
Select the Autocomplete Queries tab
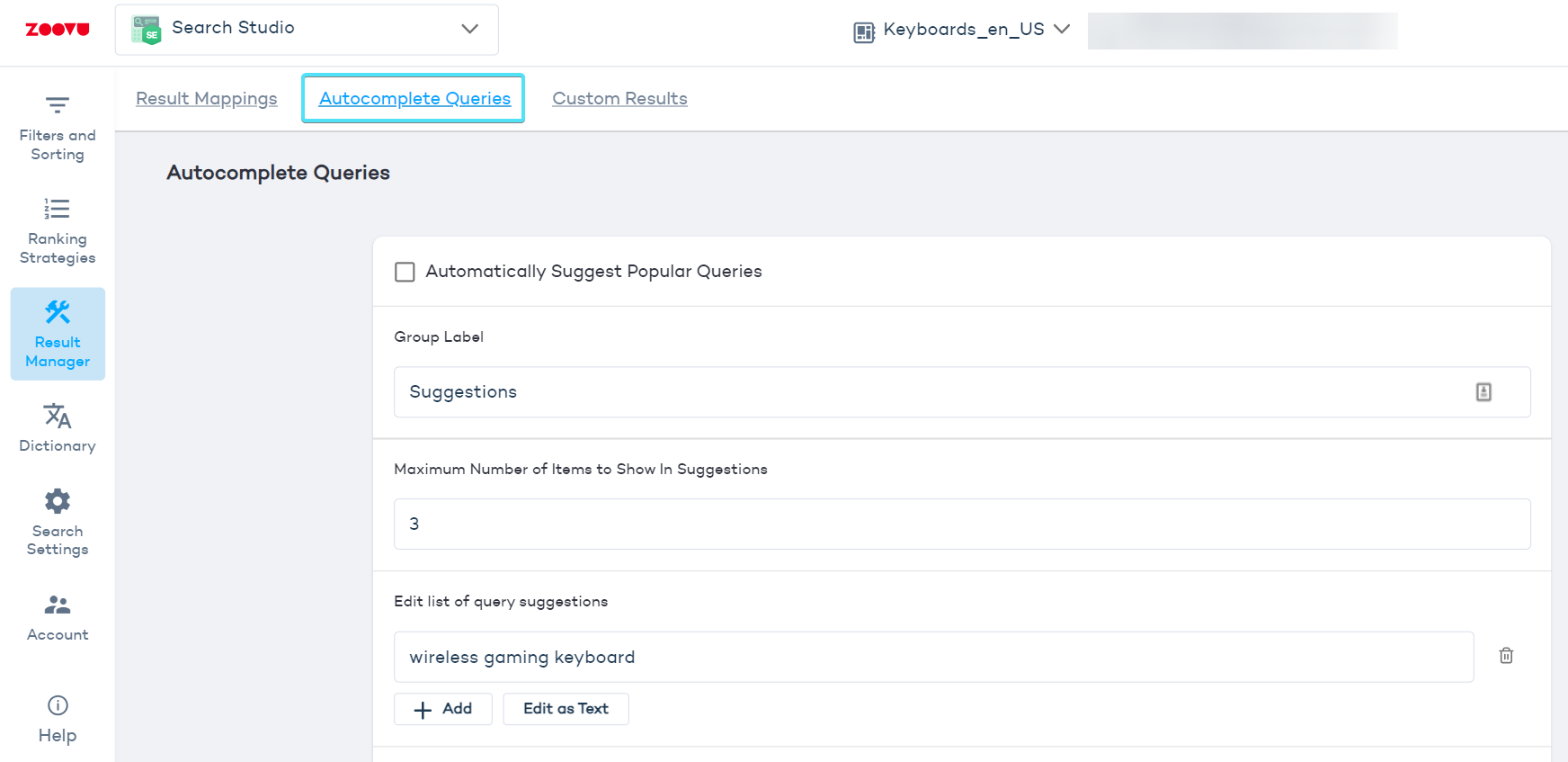tap(414, 99)
